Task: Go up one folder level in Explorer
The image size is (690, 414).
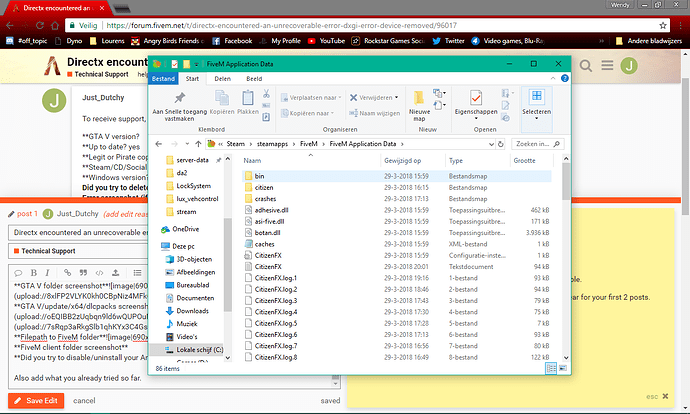Action: click(198, 144)
